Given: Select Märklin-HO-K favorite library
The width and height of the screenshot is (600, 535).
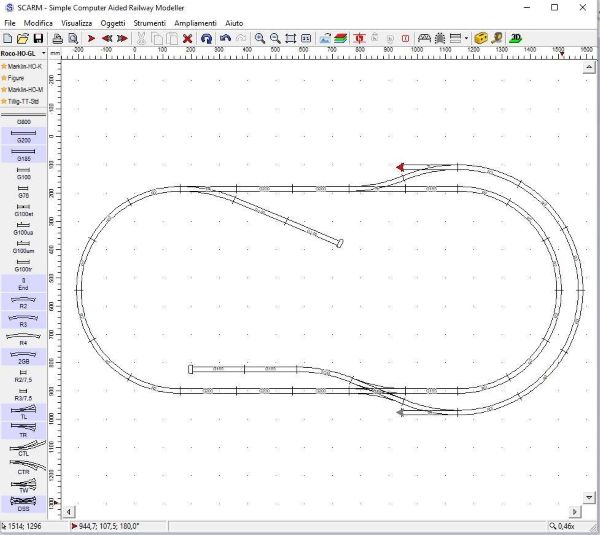Looking at the screenshot, I should pos(23,65).
